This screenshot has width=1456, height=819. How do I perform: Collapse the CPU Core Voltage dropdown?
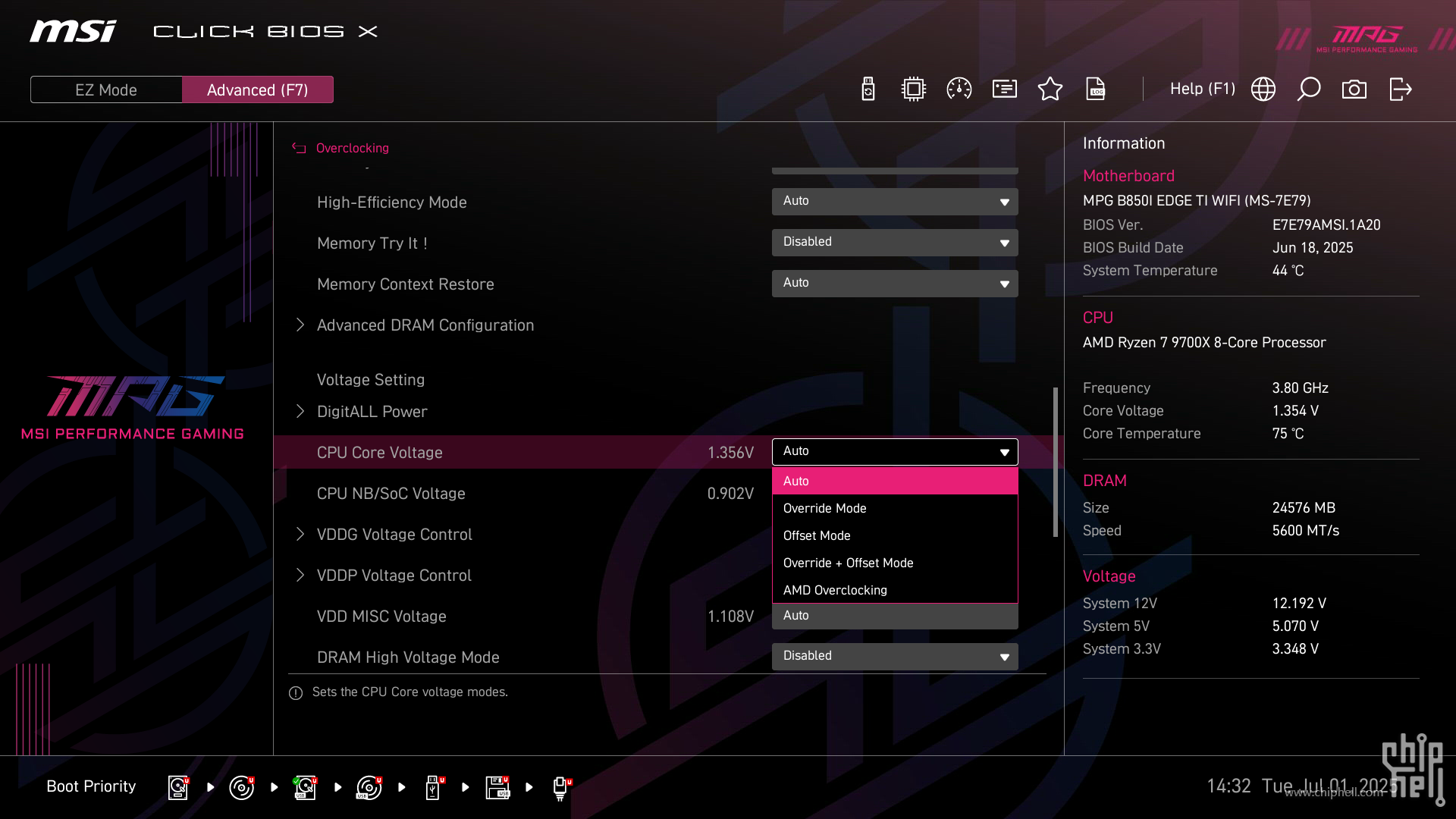pyautogui.click(x=895, y=452)
